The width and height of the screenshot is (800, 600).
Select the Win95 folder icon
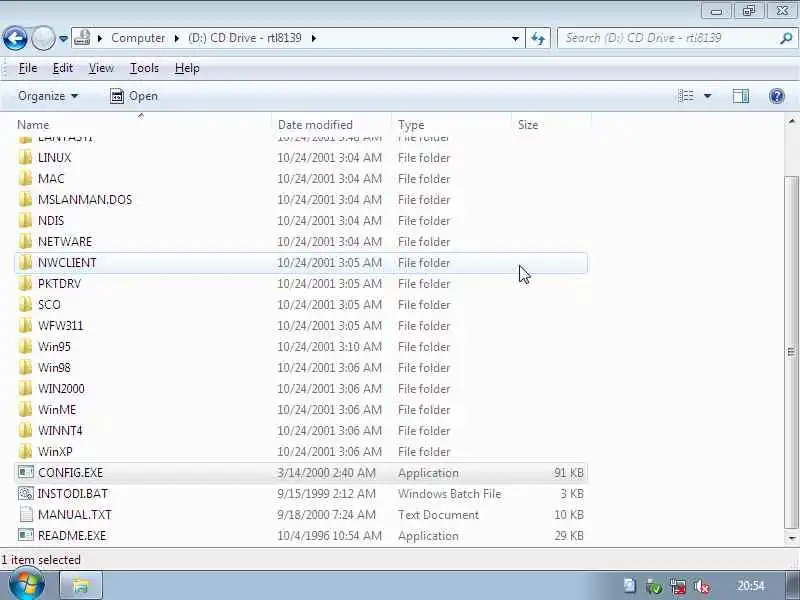pyautogui.click(x=25, y=346)
